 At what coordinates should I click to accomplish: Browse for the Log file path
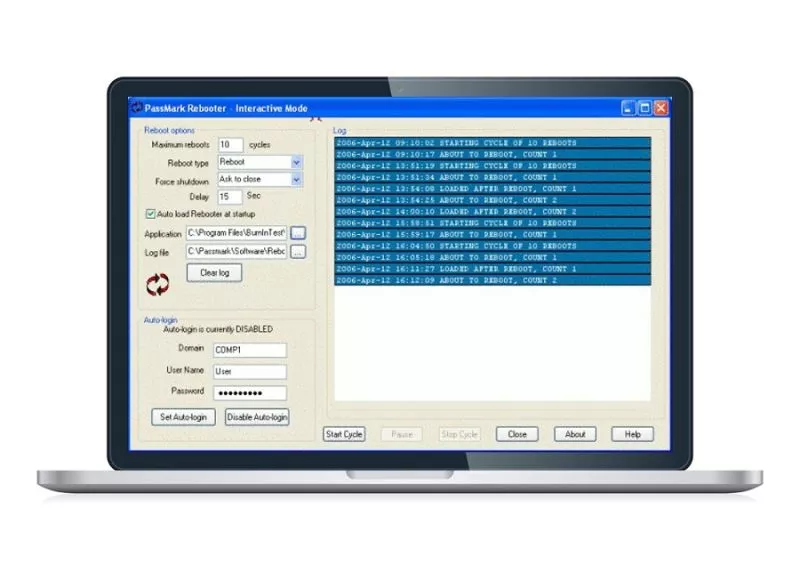298,252
